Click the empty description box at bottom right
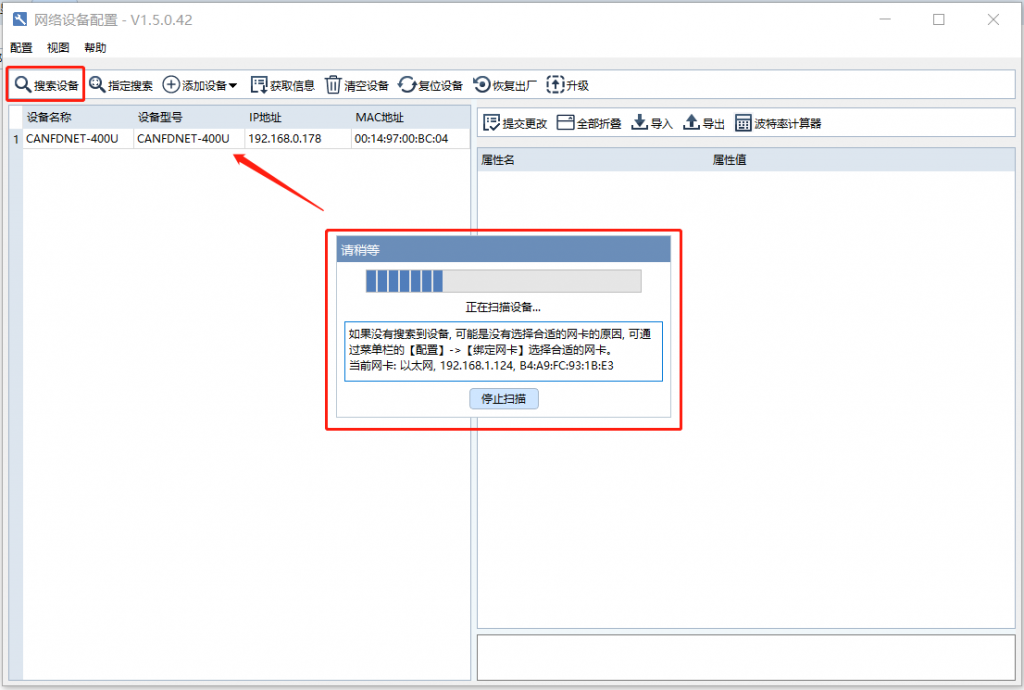This screenshot has height=690, width=1024. coord(746,657)
